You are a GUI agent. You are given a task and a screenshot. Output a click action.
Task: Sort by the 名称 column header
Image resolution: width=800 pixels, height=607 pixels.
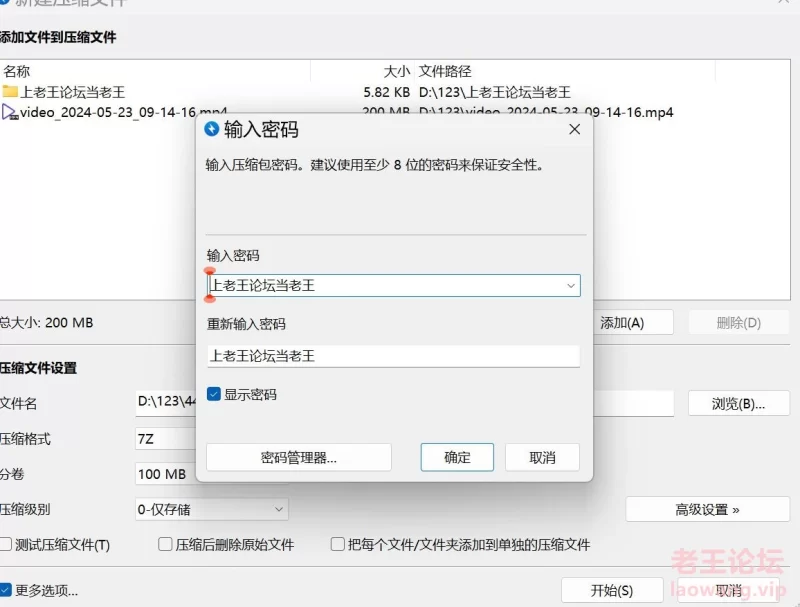(x=155, y=71)
